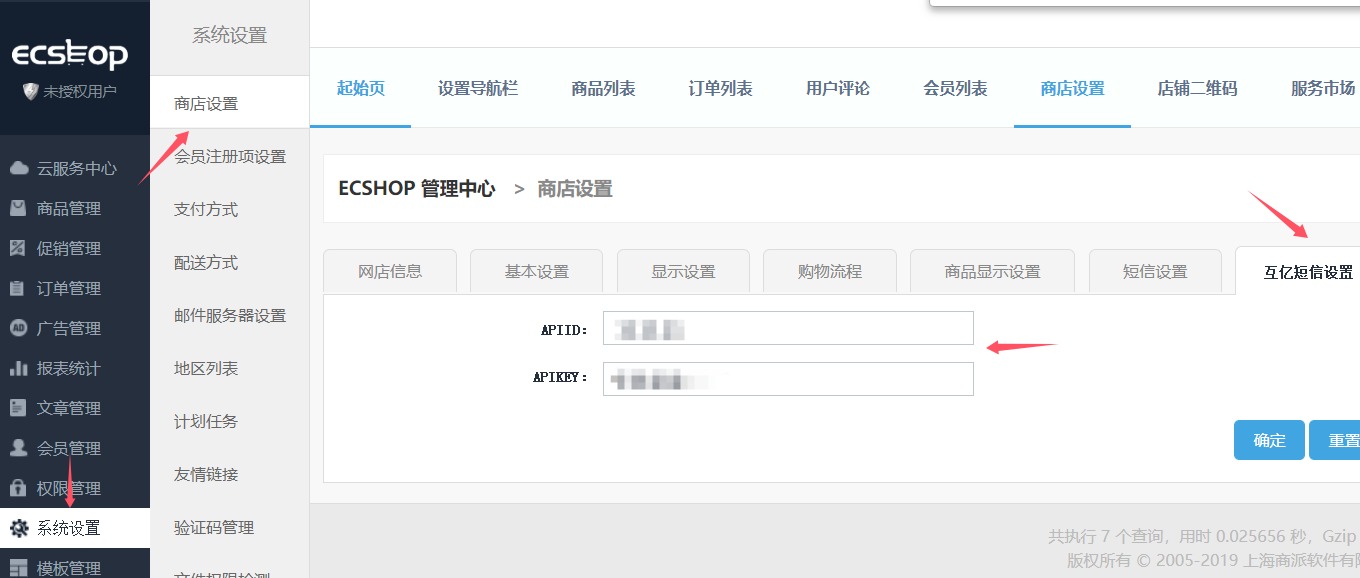
Task: Click the 广告管理 AD icon
Action: coord(18,328)
